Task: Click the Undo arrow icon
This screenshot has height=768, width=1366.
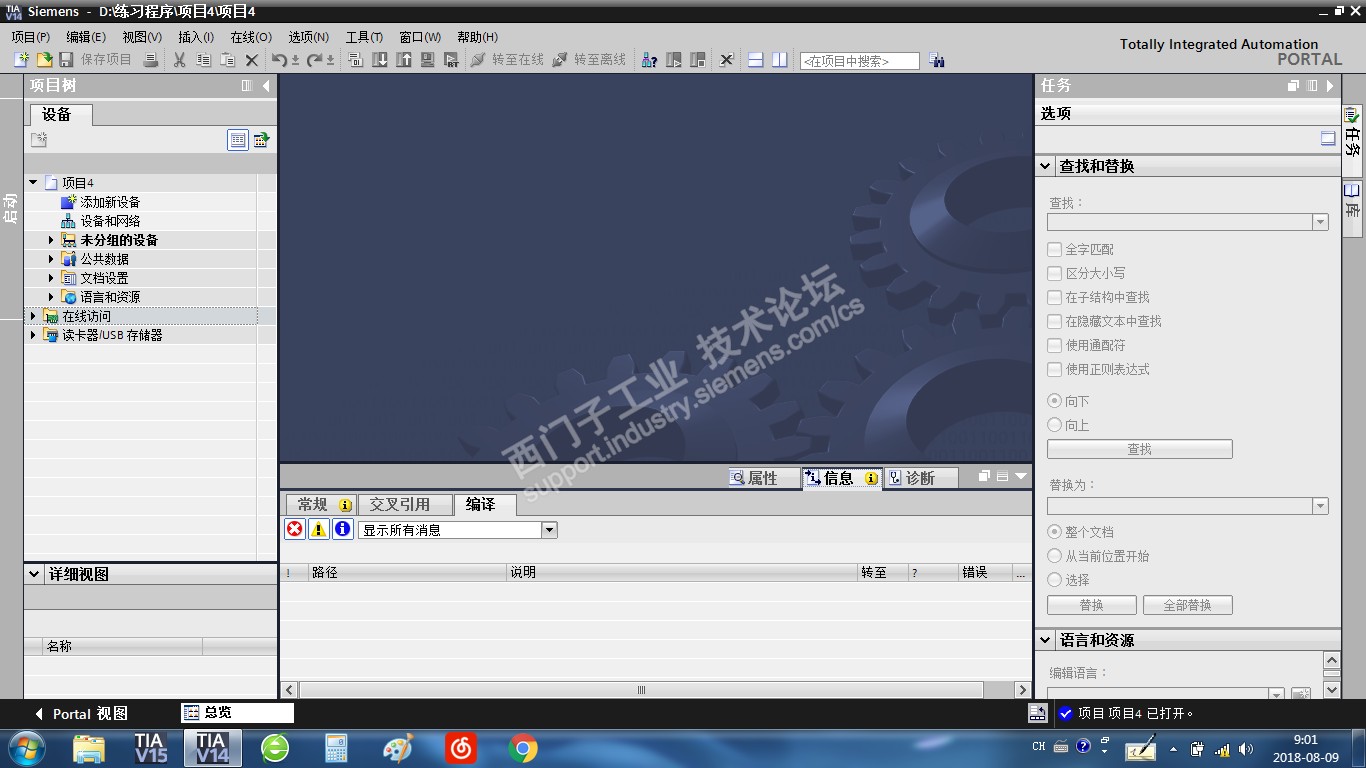Action: (x=279, y=60)
